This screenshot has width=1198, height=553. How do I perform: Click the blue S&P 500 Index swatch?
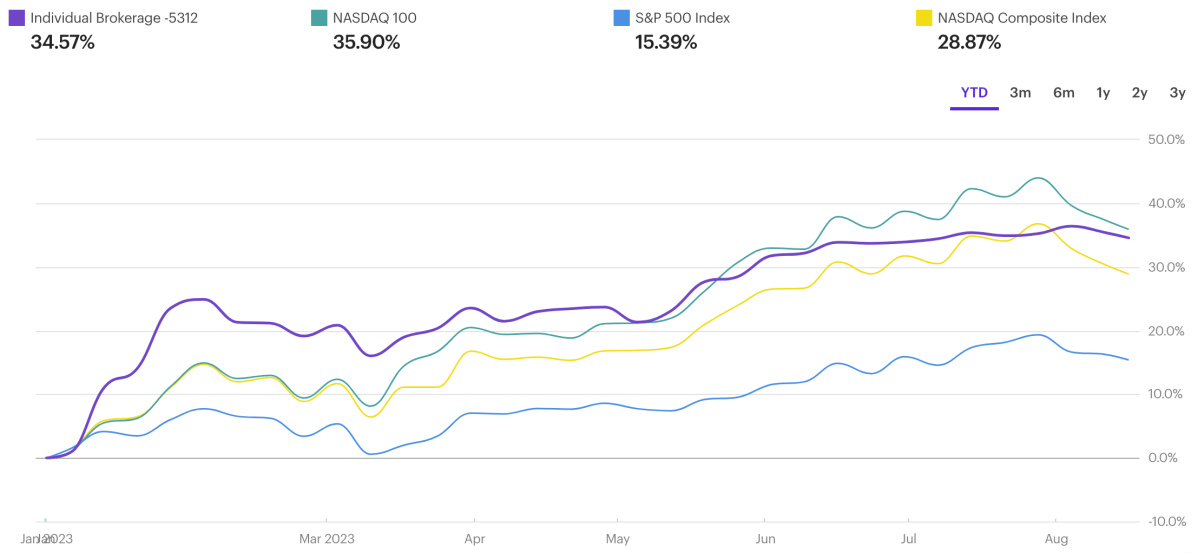(620, 18)
